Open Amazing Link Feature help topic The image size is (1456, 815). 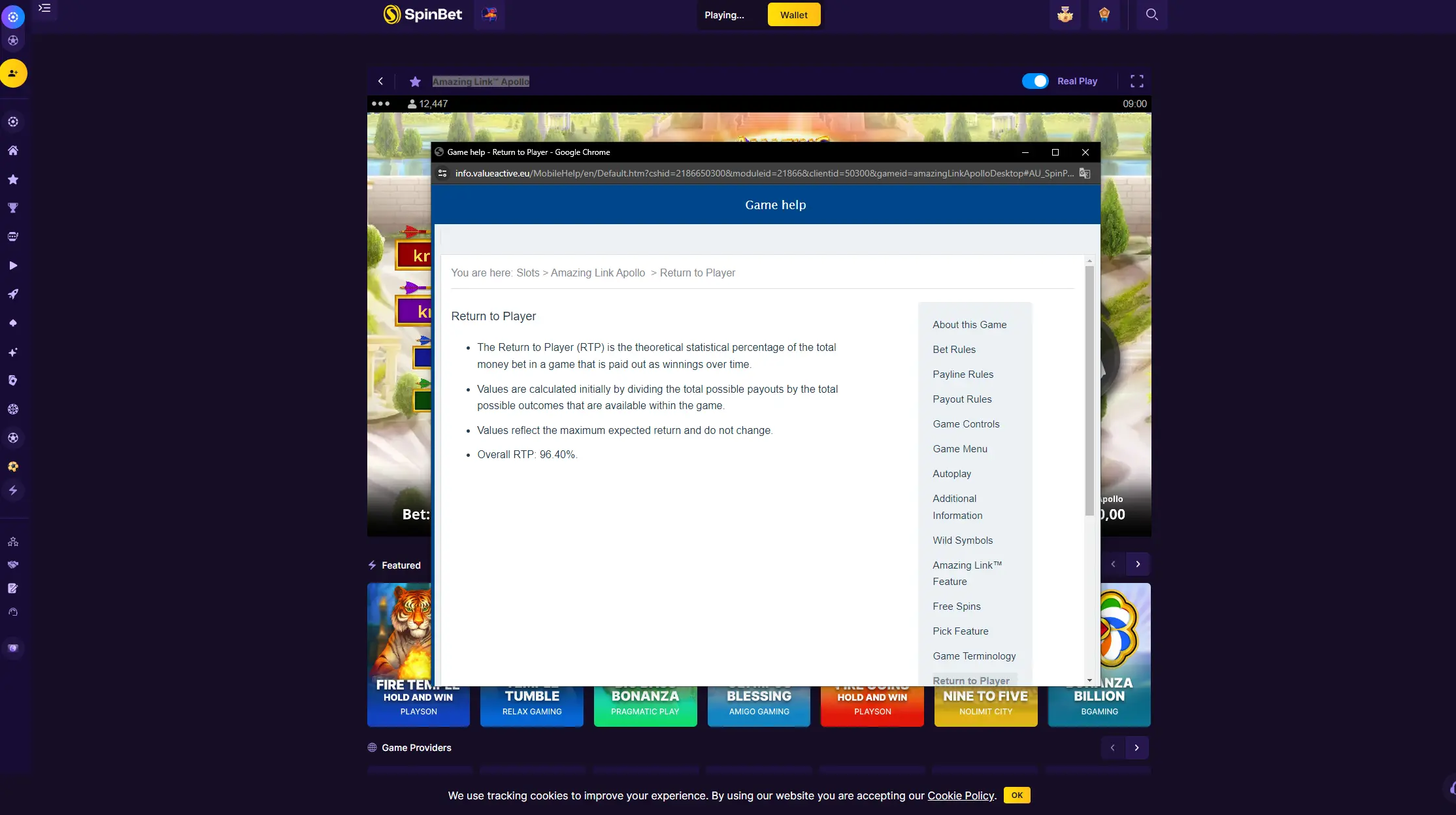click(x=967, y=573)
